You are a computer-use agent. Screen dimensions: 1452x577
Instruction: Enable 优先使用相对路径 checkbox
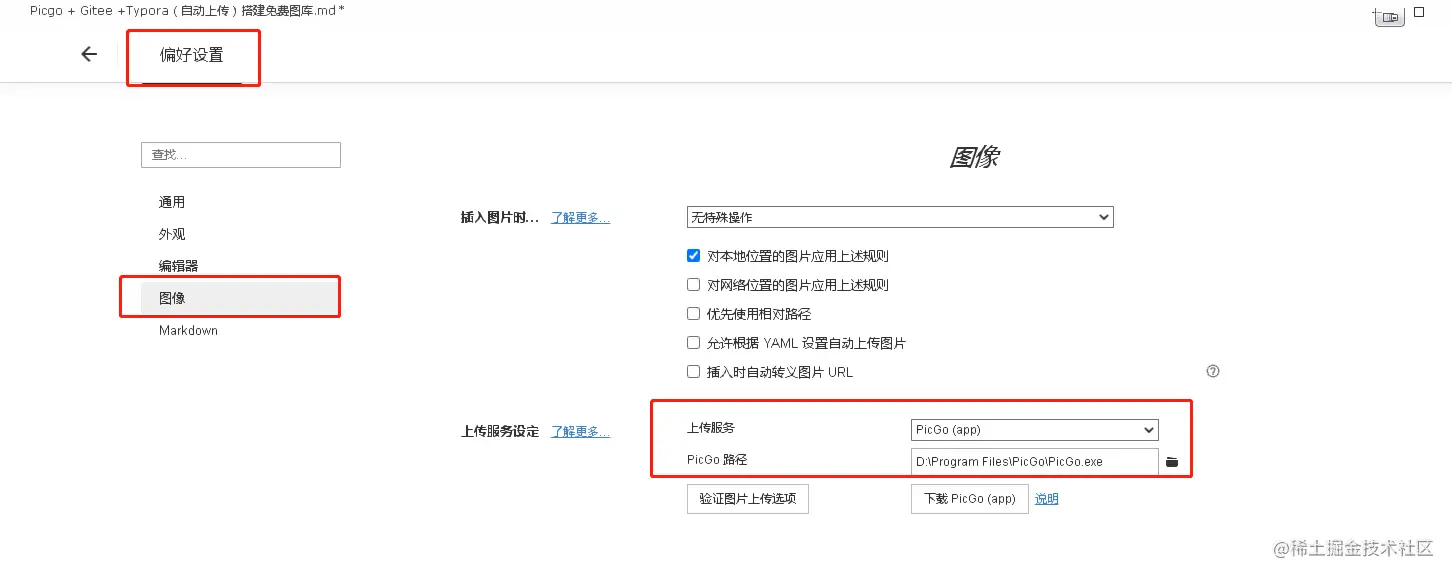[694, 314]
